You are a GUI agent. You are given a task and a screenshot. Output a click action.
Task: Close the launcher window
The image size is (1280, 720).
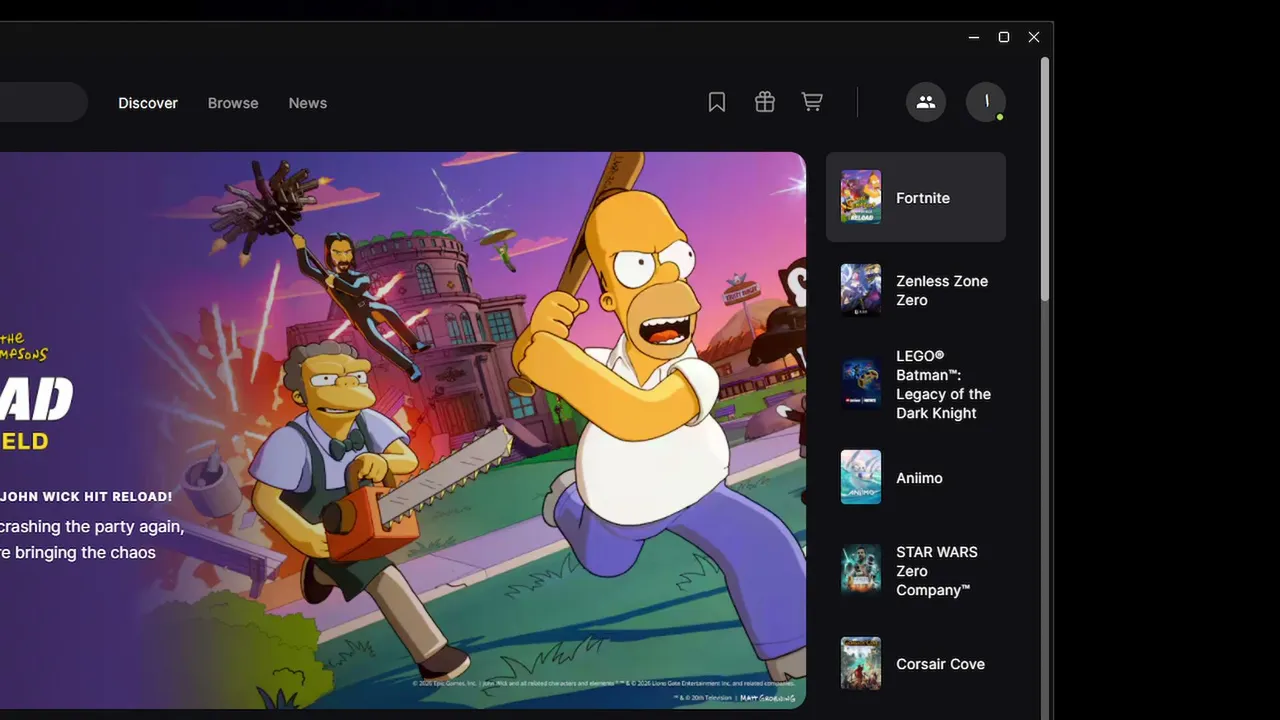(x=1034, y=37)
